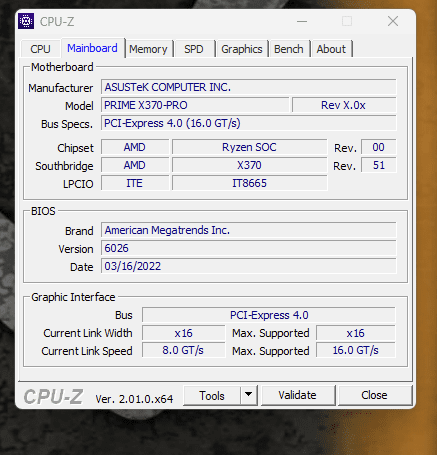The height and width of the screenshot is (455, 437).
Task: Open the Graphics tab
Action: coord(242,49)
